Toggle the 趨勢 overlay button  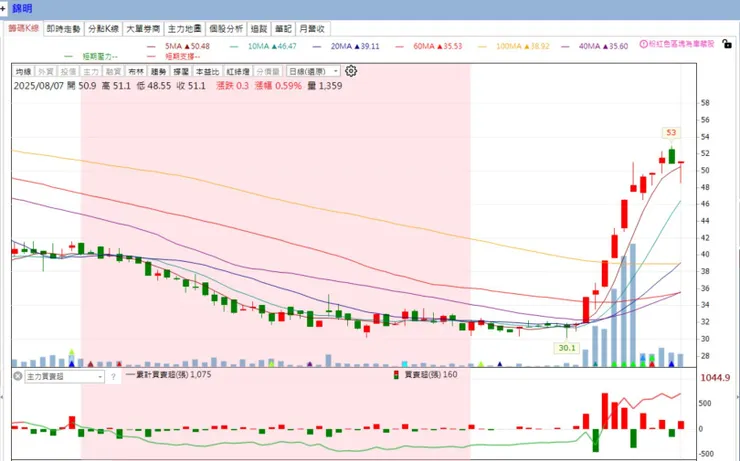coord(159,72)
